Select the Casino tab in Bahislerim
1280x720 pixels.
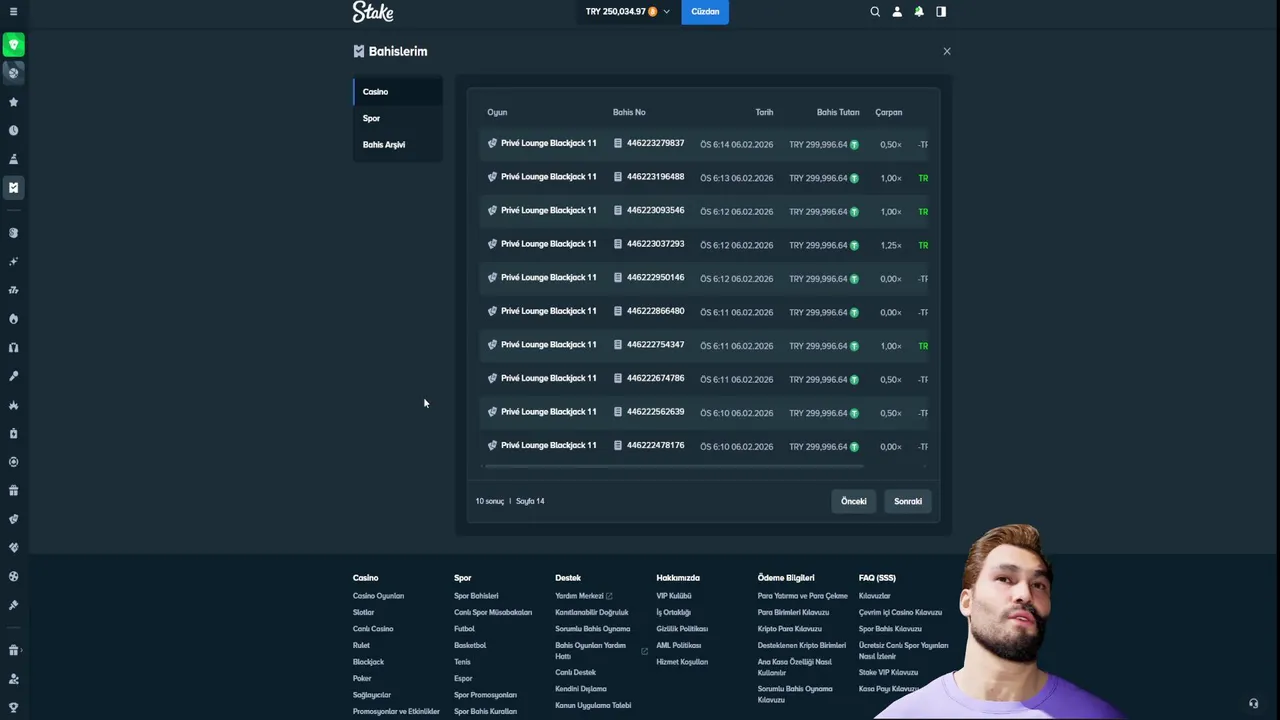(x=398, y=92)
